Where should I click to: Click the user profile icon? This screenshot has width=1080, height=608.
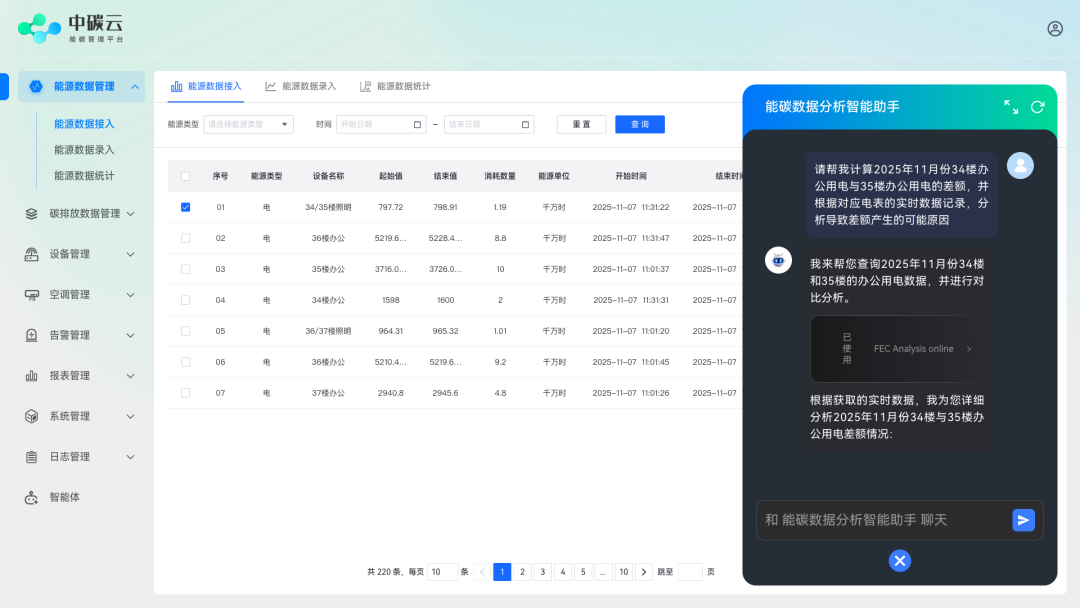(1055, 29)
